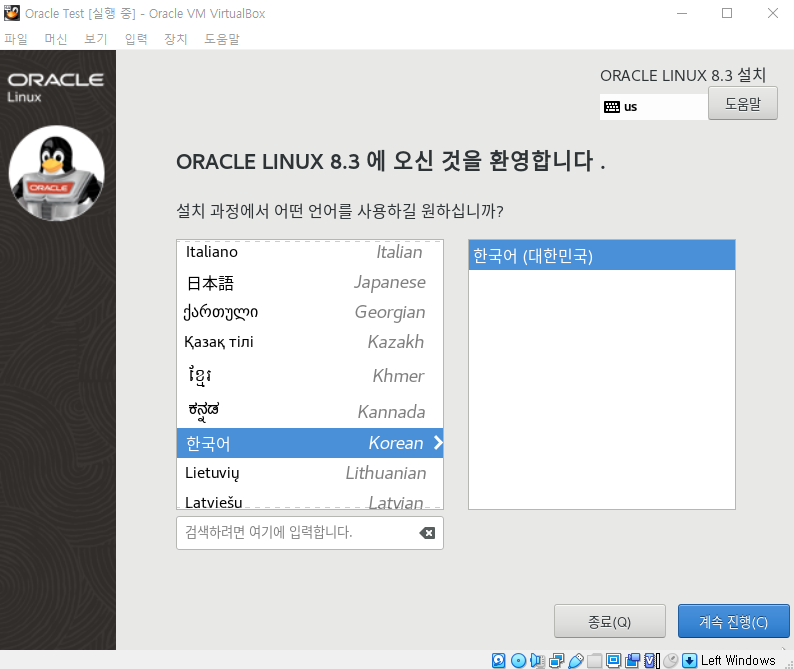The width and height of the screenshot is (794, 669).
Task: Close the VirtualBox window
Action: 773,13
